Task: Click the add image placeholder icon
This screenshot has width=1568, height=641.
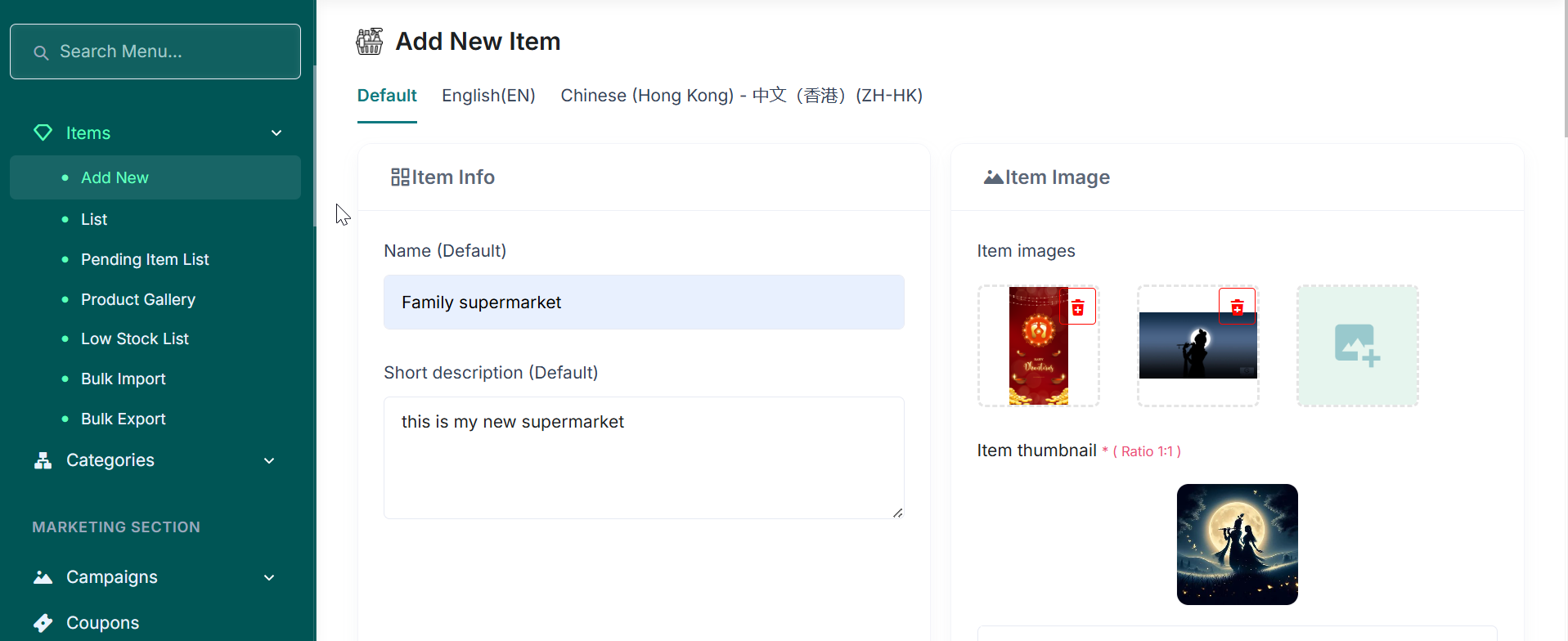Action: (1357, 346)
